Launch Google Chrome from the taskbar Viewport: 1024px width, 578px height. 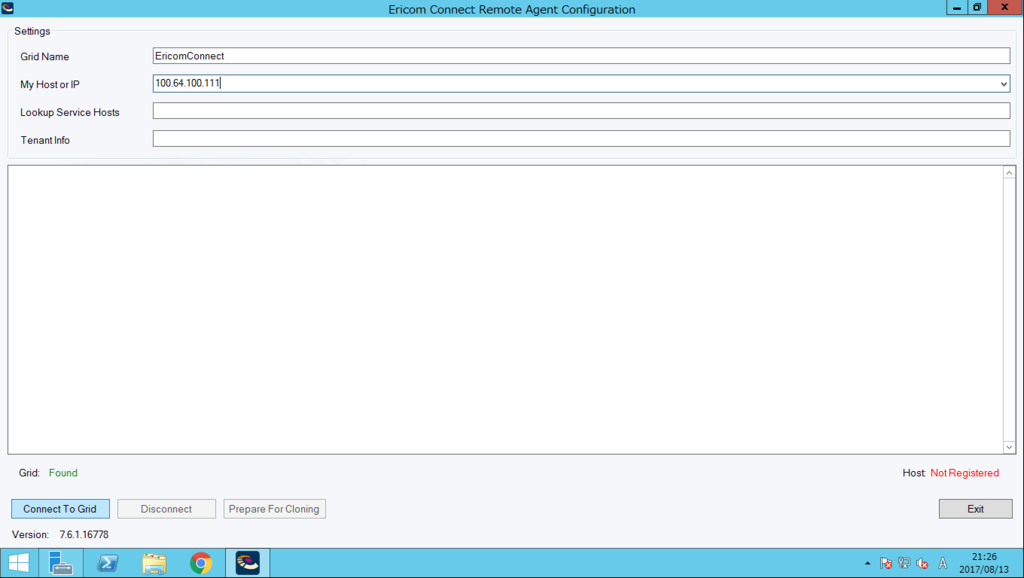click(x=201, y=563)
